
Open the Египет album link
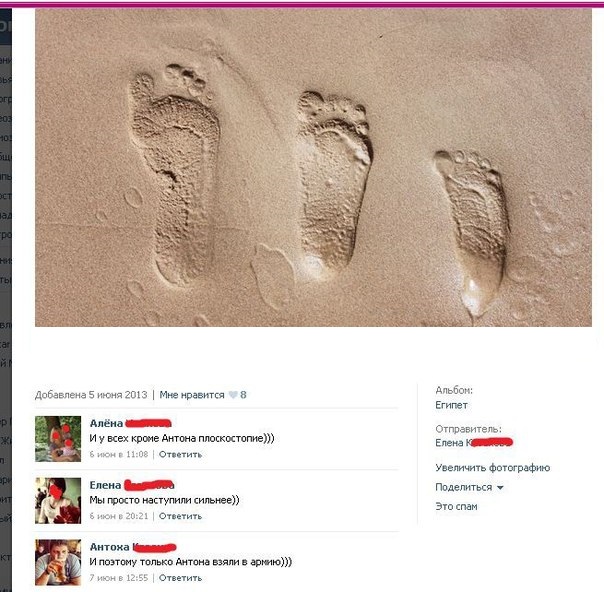(451, 405)
